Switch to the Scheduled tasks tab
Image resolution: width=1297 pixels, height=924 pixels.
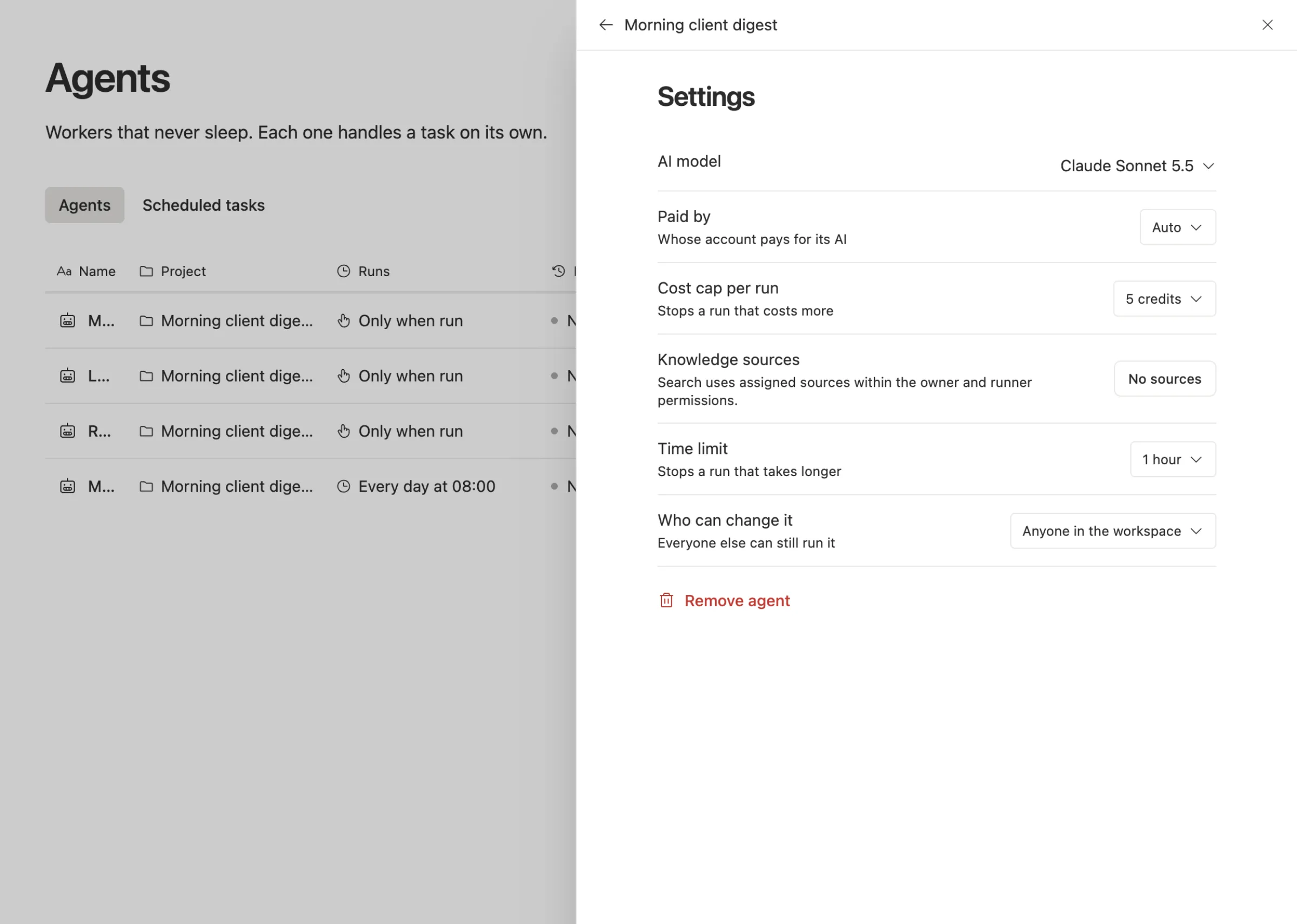pos(204,205)
